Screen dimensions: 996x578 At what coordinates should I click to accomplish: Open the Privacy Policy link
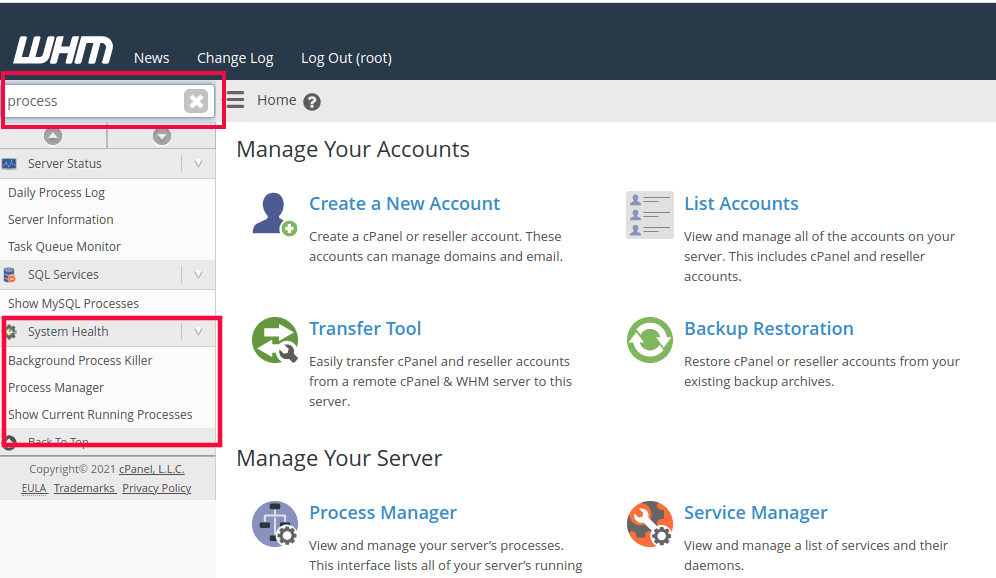click(x=156, y=488)
